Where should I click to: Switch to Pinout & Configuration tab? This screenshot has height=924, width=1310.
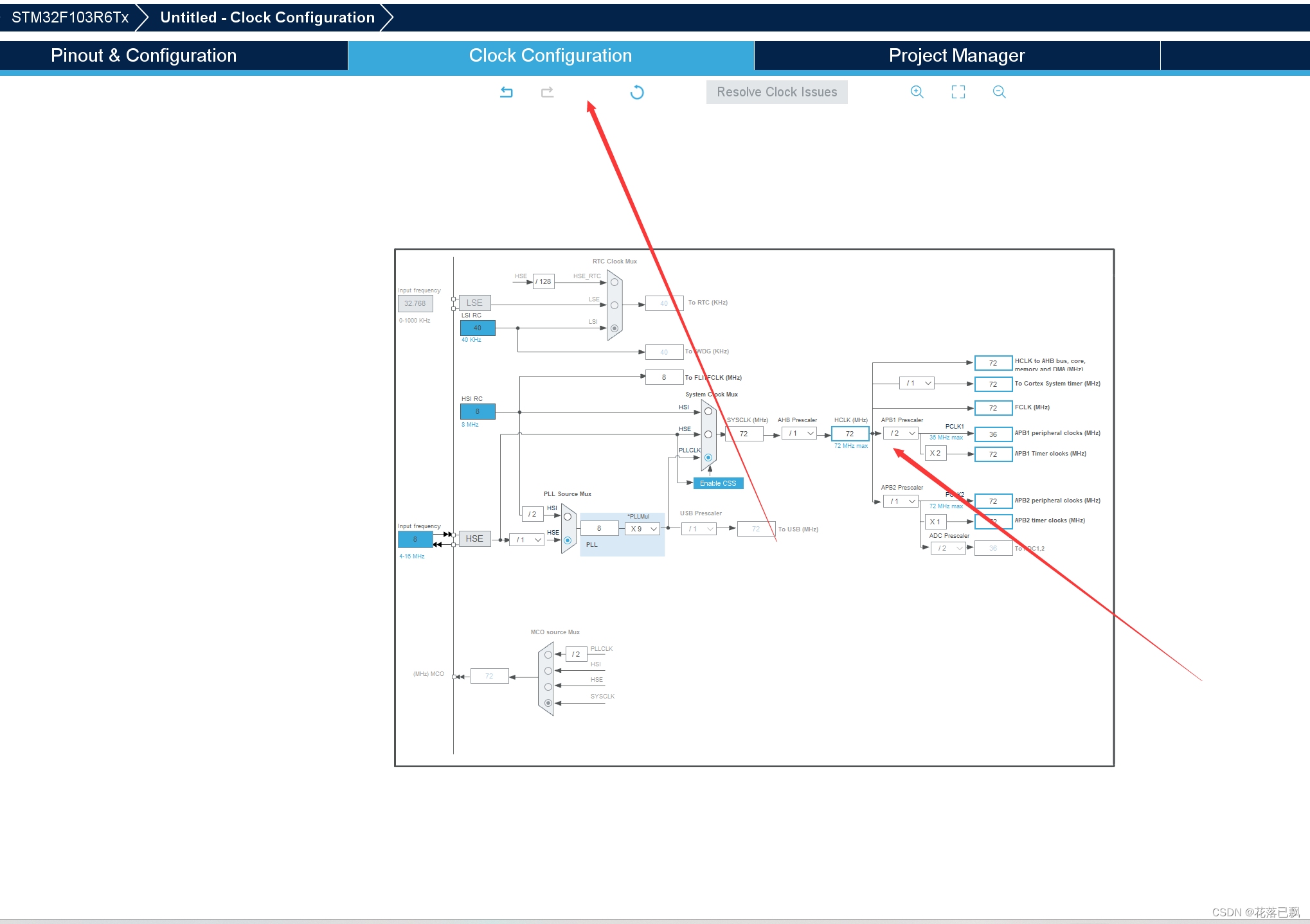(143, 55)
